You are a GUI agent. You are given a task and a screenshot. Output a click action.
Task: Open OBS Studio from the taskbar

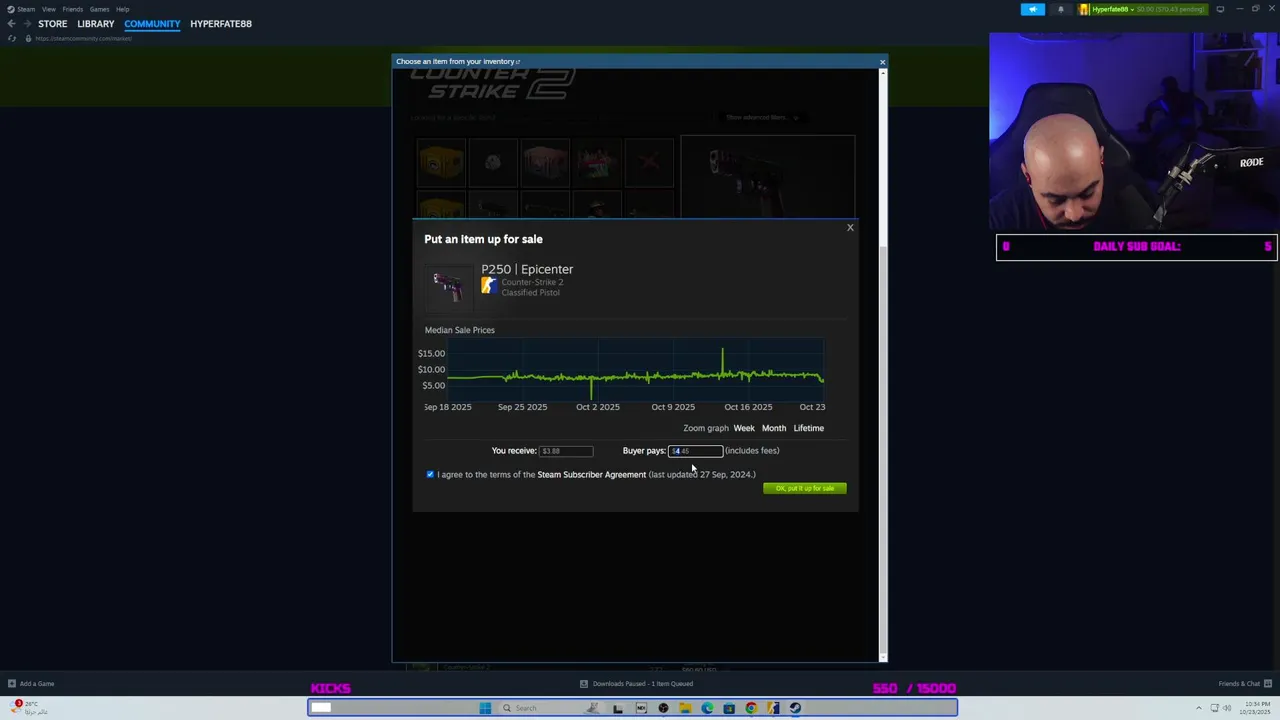pyautogui.click(x=663, y=708)
